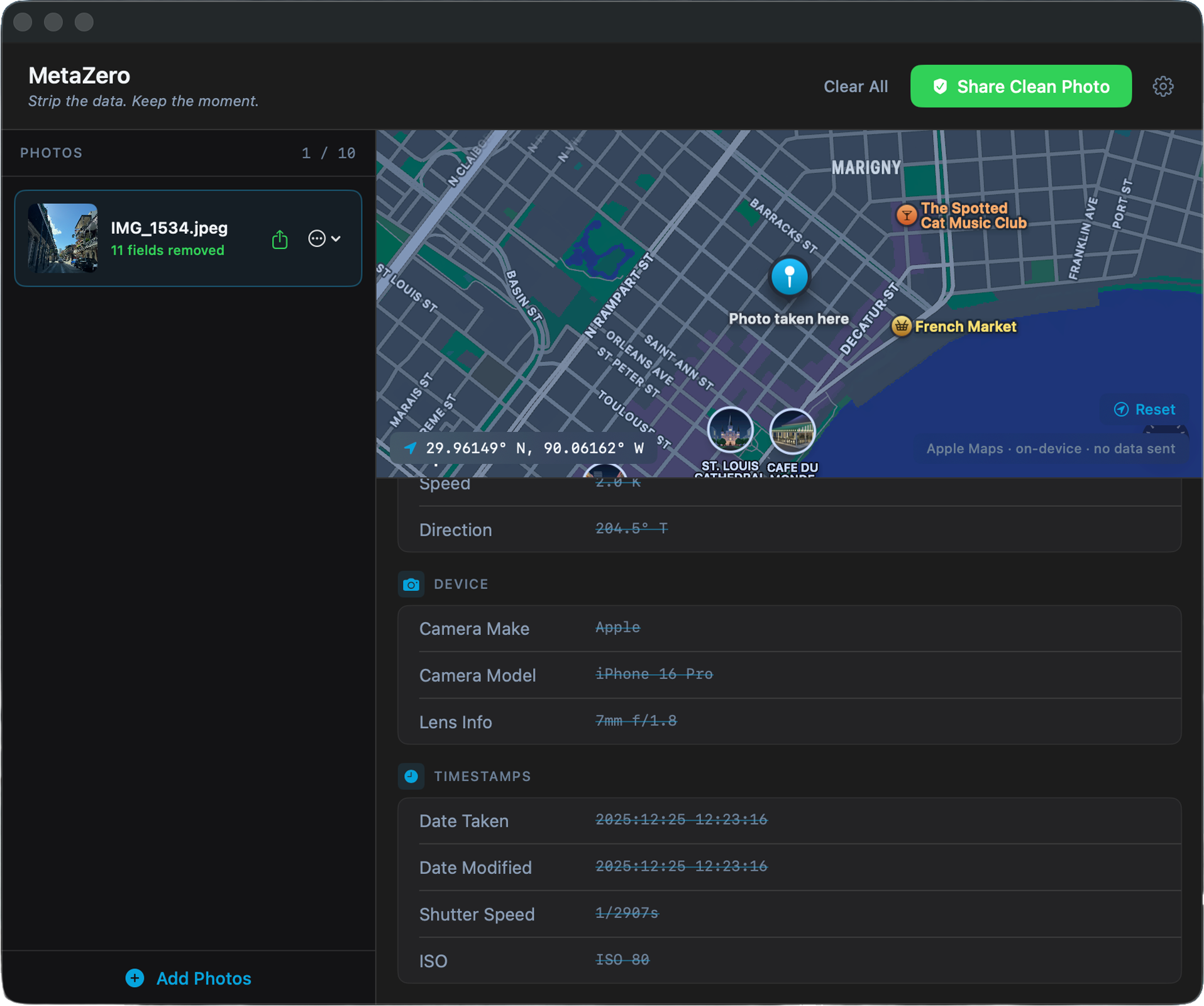
Task: Click the Camera Make value 'Apple'
Action: (x=617, y=627)
